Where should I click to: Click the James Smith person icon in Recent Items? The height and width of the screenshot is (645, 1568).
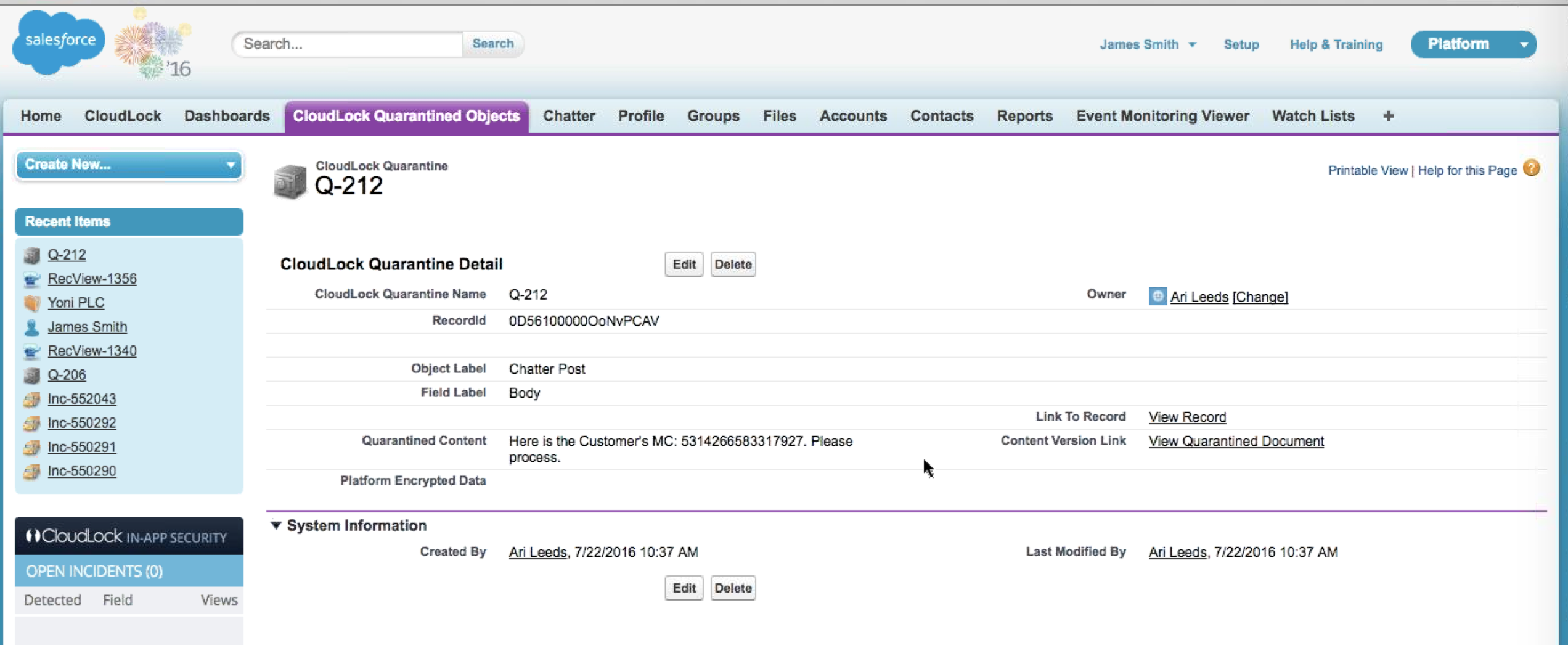click(x=31, y=327)
